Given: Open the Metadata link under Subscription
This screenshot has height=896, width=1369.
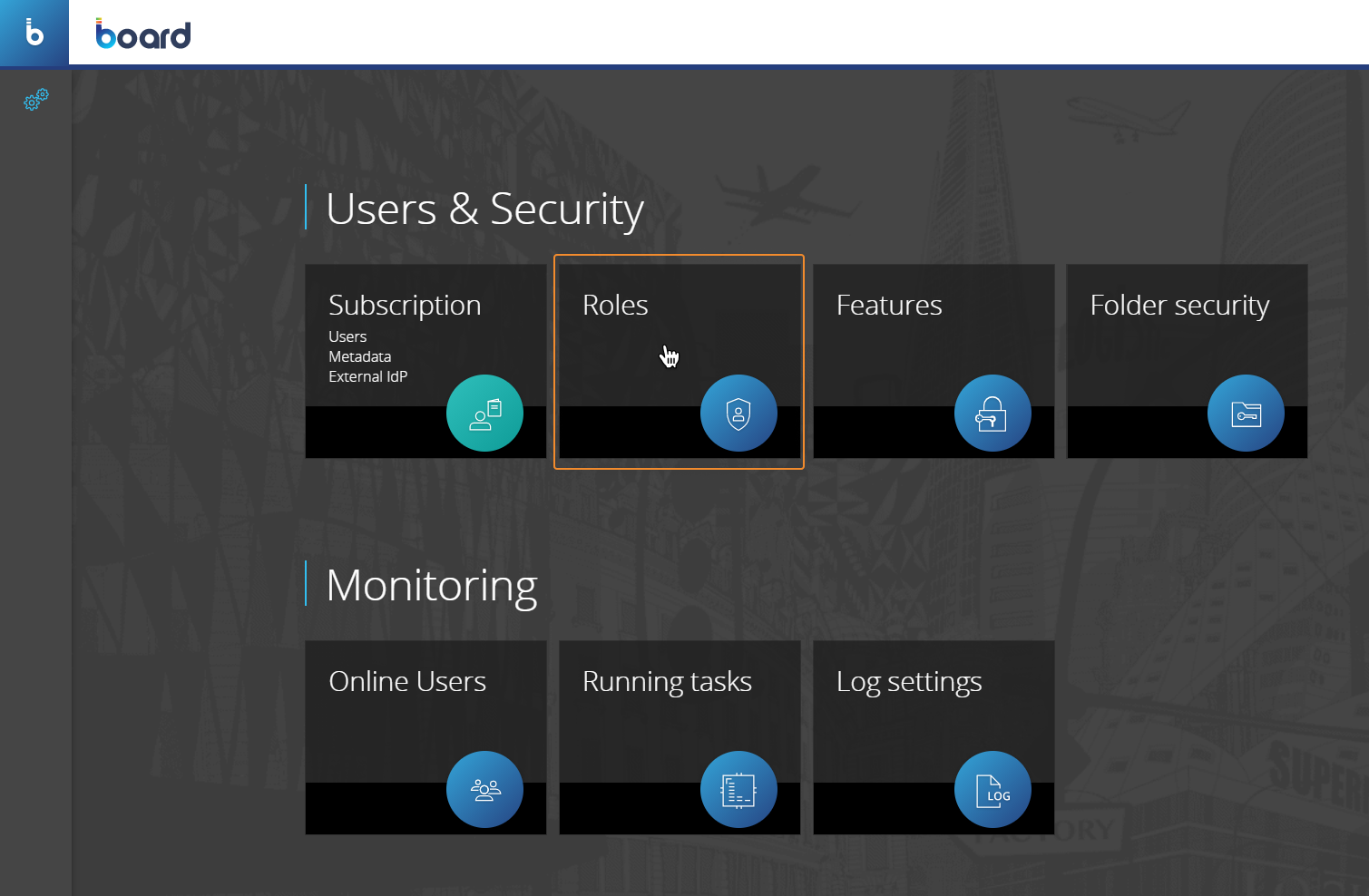Looking at the screenshot, I should pyautogui.click(x=359, y=356).
